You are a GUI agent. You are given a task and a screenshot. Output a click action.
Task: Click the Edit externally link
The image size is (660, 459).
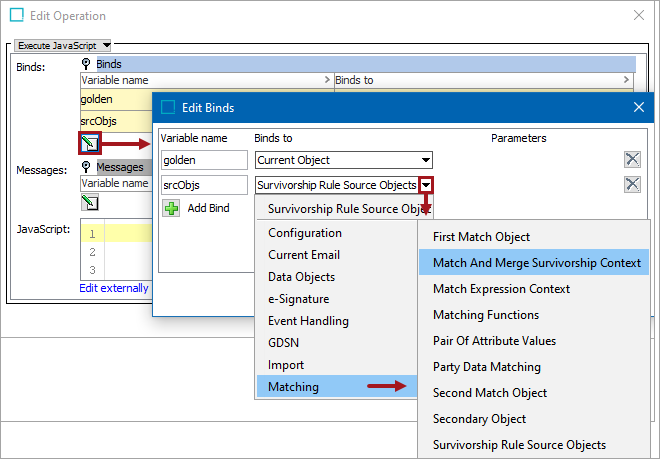coord(114,288)
